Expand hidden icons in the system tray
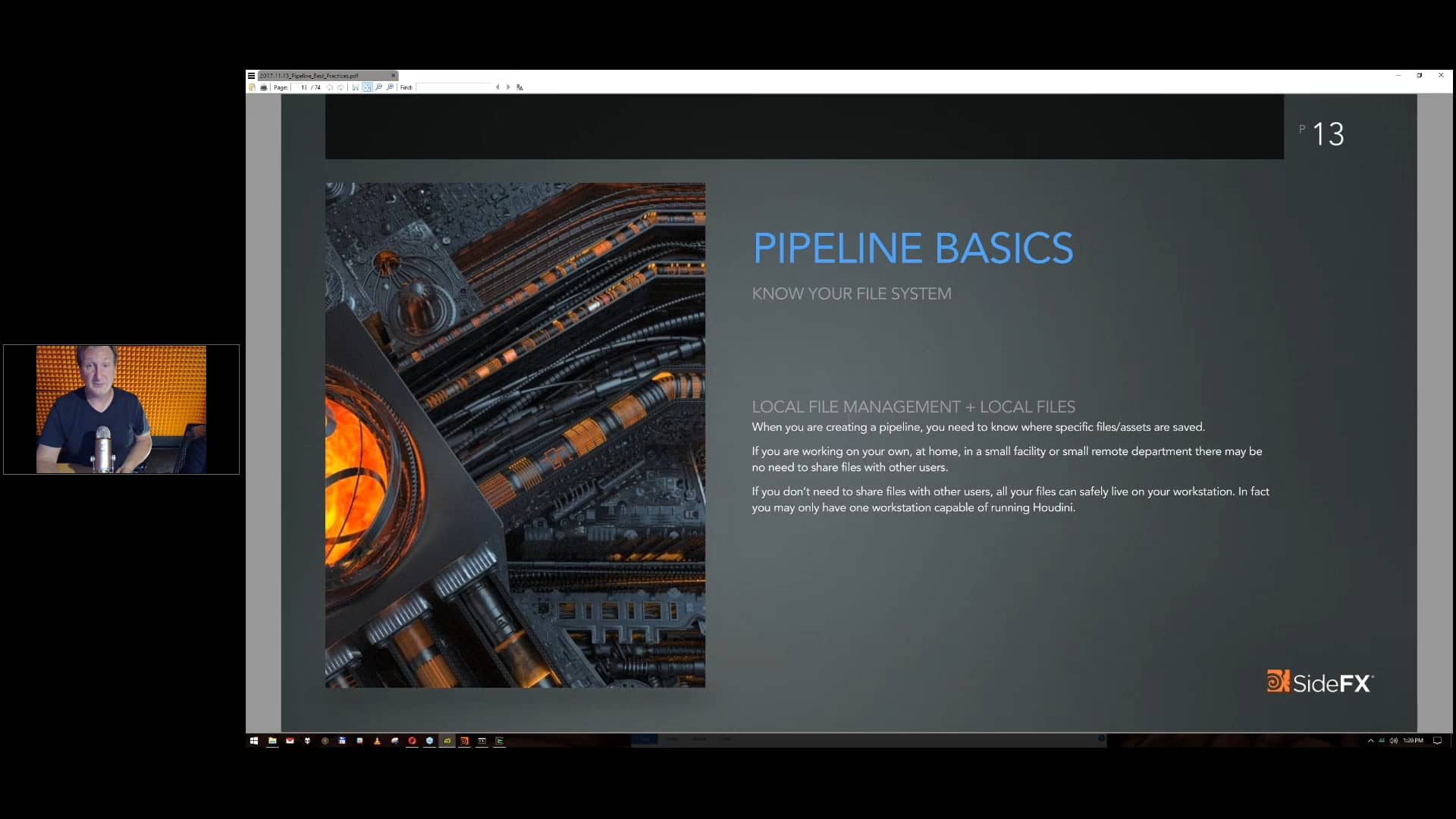This screenshot has height=819, width=1456. pyautogui.click(x=1371, y=741)
